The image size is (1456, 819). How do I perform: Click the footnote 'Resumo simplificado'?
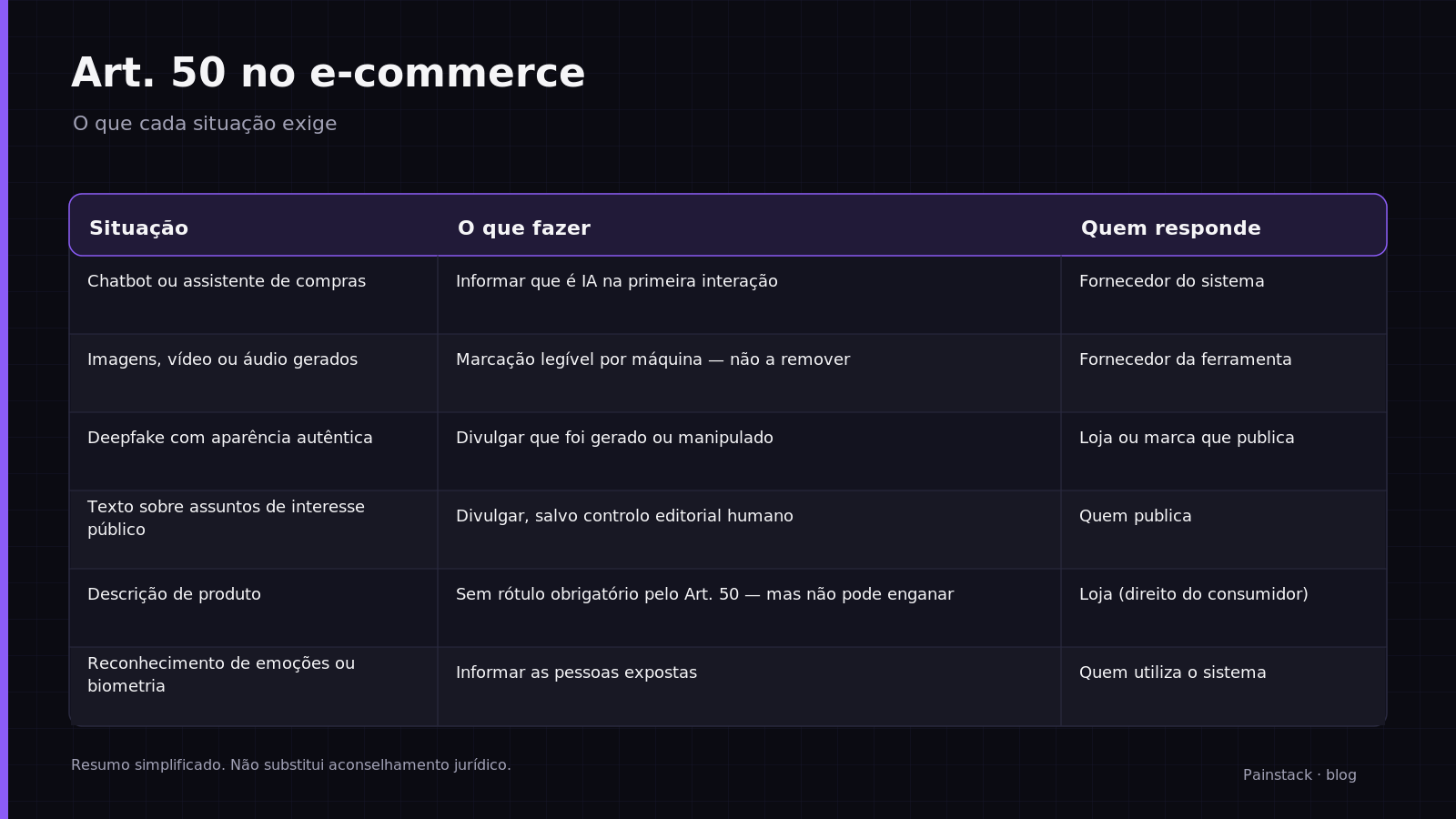click(291, 765)
